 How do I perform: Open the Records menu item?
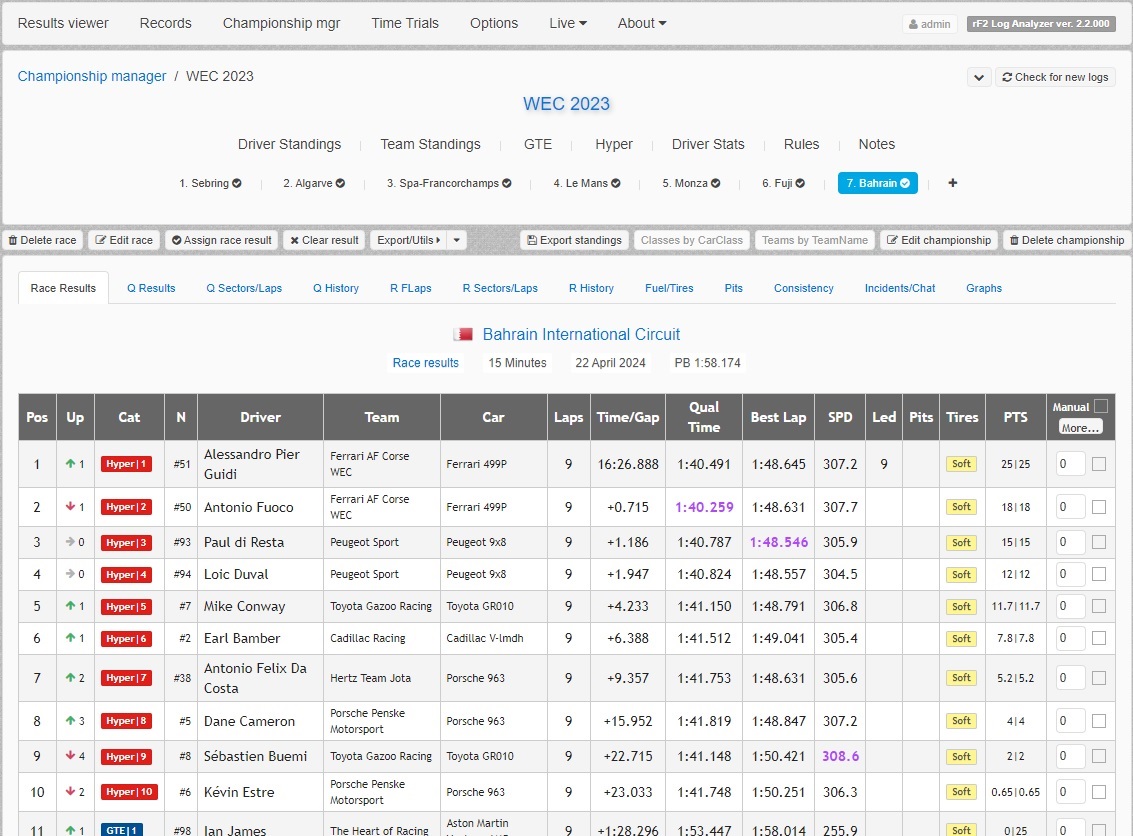pyautogui.click(x=165, y=23)
